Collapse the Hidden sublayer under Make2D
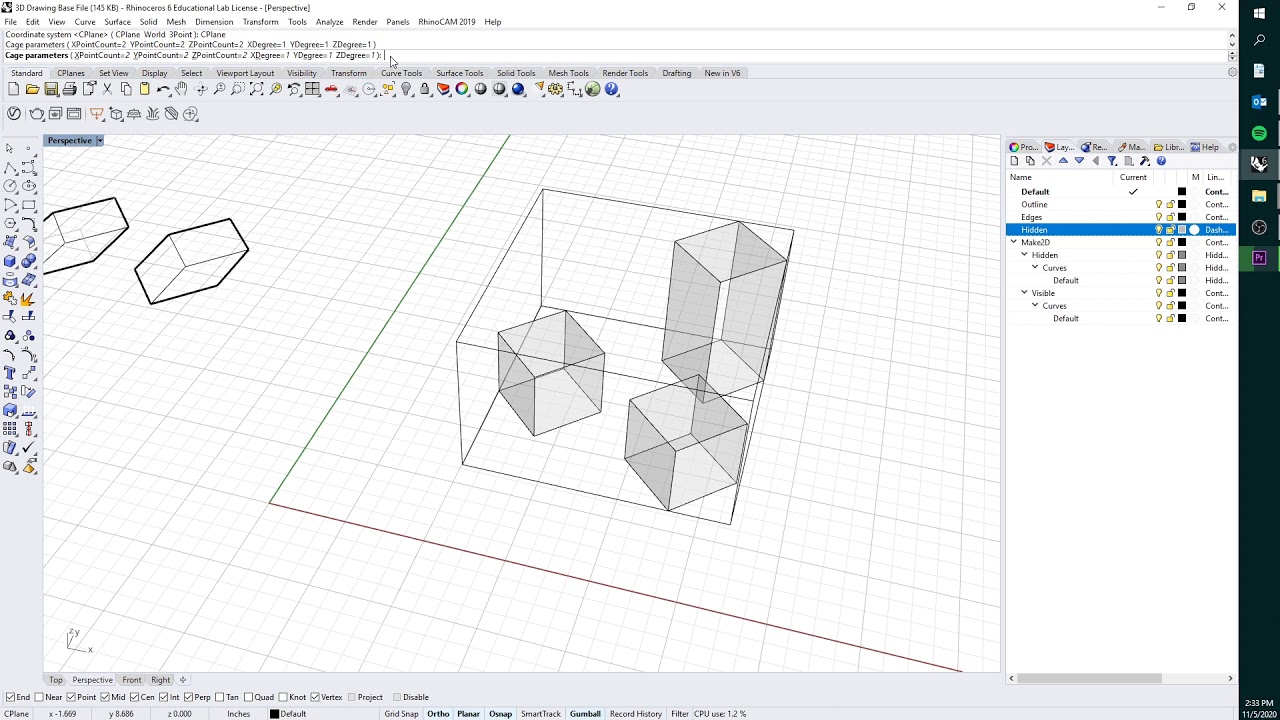Image resolution: width=1280 pixels, height=720 pixels. tap(1025, 255)
